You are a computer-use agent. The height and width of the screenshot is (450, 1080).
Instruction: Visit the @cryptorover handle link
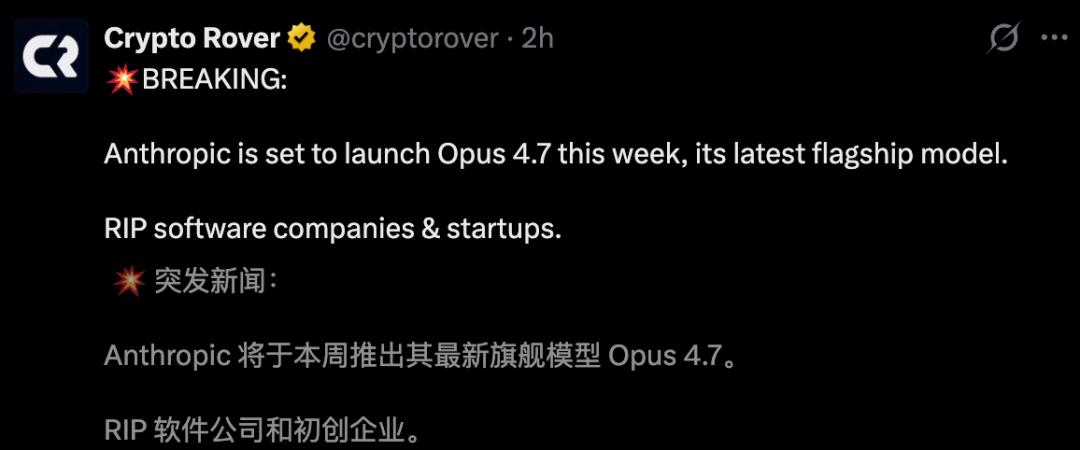coord(411,39)
